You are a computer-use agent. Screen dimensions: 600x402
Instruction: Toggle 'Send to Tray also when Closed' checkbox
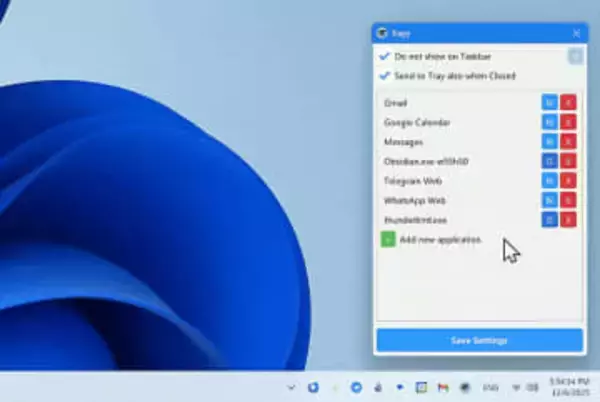385,76
